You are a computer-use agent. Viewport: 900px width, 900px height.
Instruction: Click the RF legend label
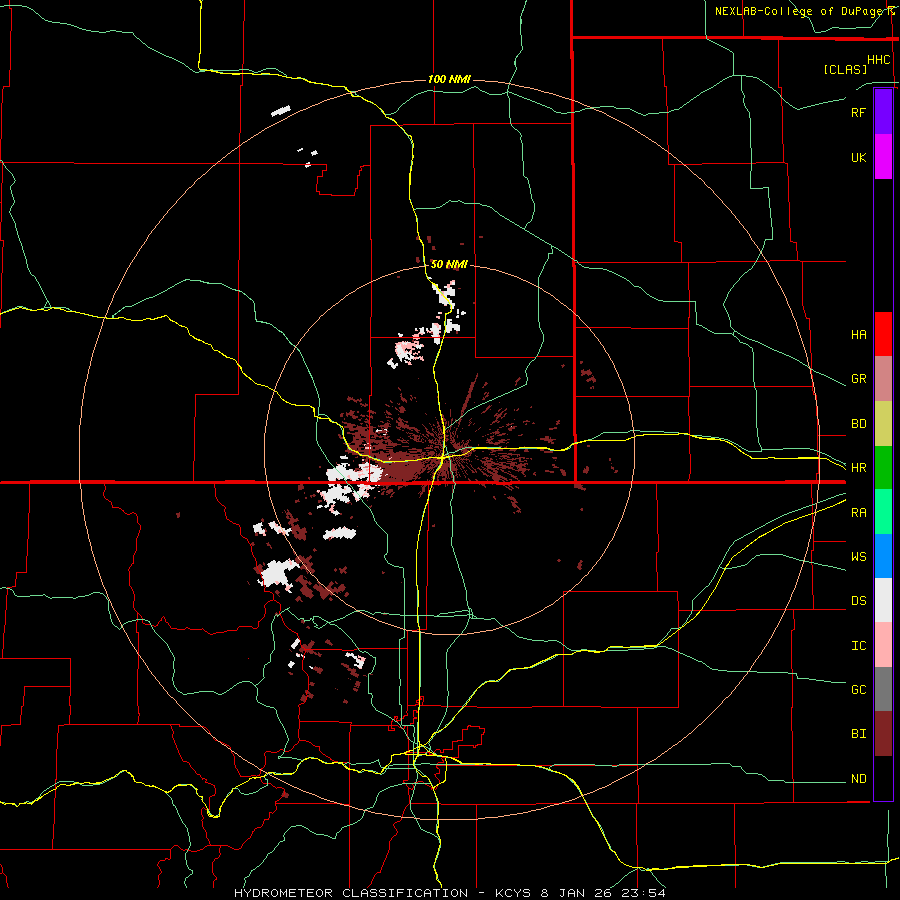point(858,112)
